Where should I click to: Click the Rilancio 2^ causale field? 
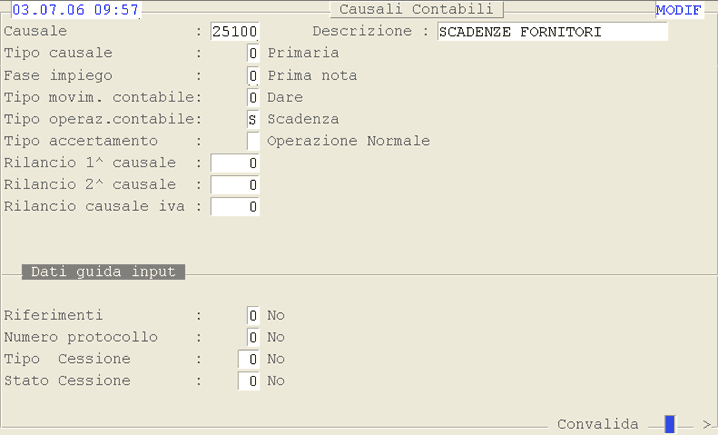pyautogui.click(x=235, y=185)
